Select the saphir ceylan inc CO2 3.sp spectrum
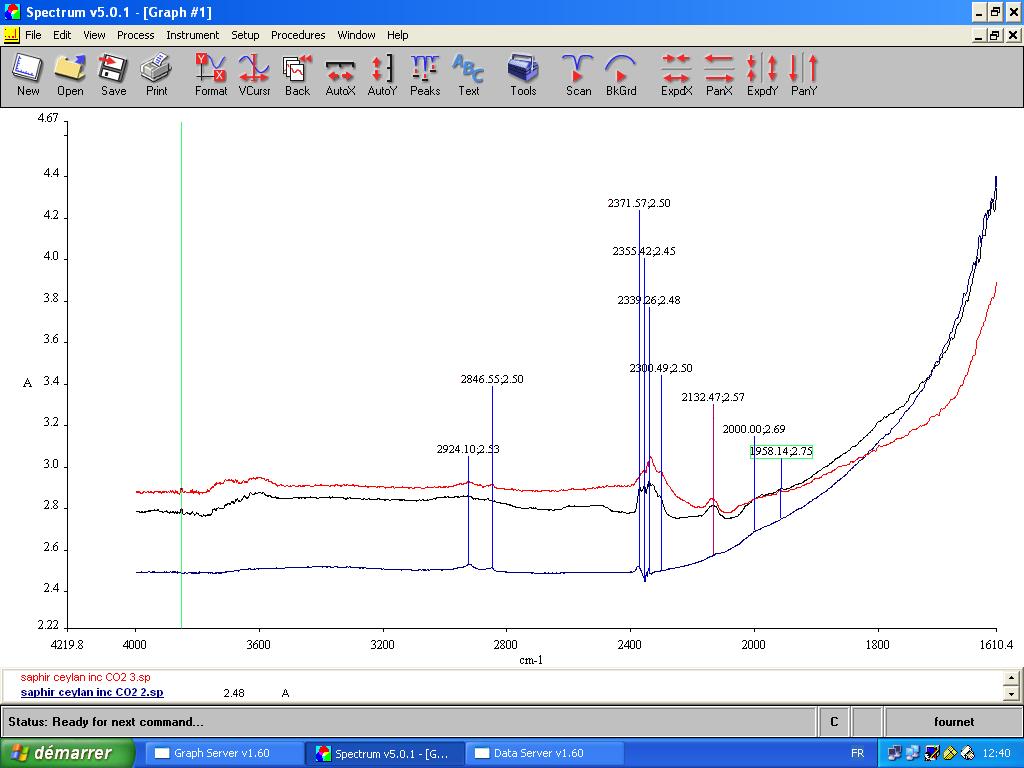Image resolution: width=1024 pixels, height=768 pixels. pos(85,677)
